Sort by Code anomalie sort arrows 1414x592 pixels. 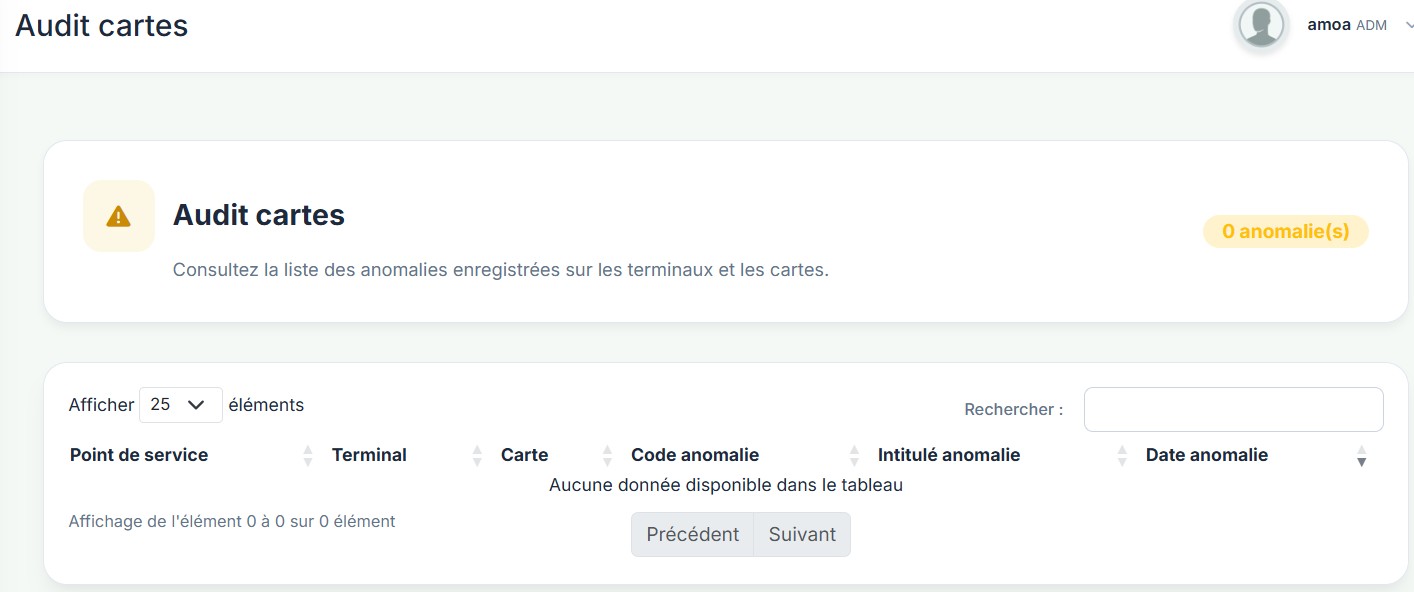click(854, 456)
